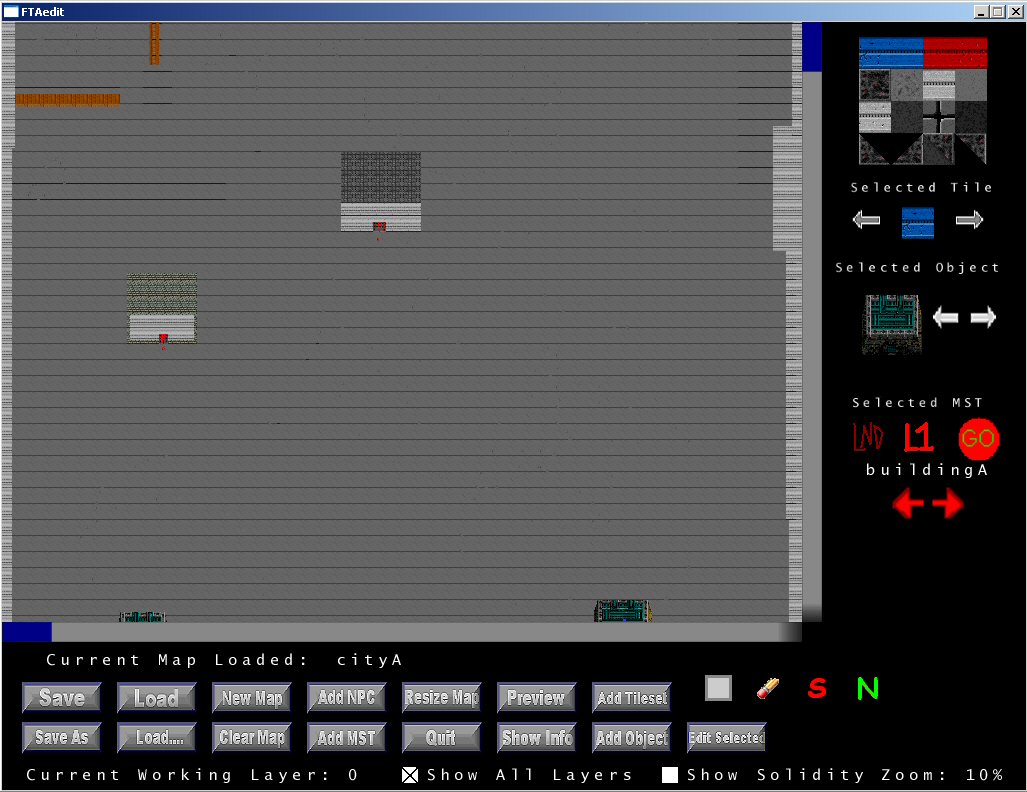Click the horizontal scrollbar below the map

(400, 632)
